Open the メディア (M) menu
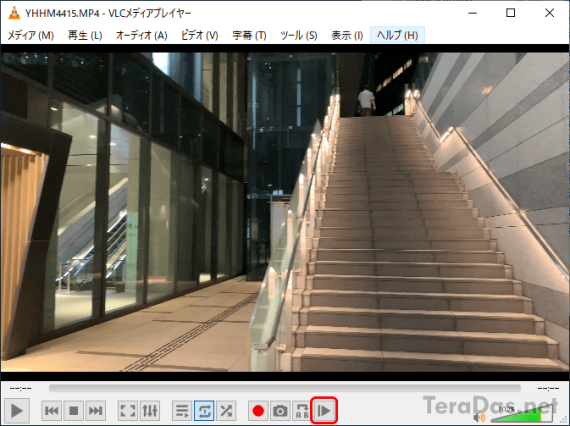Viewport: 570px width, 426px height. click(x=31, y=35)
